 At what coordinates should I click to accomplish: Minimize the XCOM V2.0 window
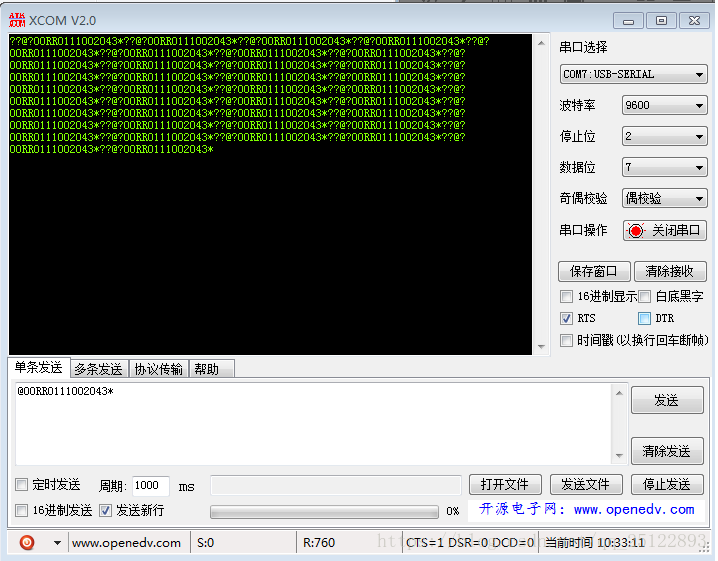click(x=629, y=21)
